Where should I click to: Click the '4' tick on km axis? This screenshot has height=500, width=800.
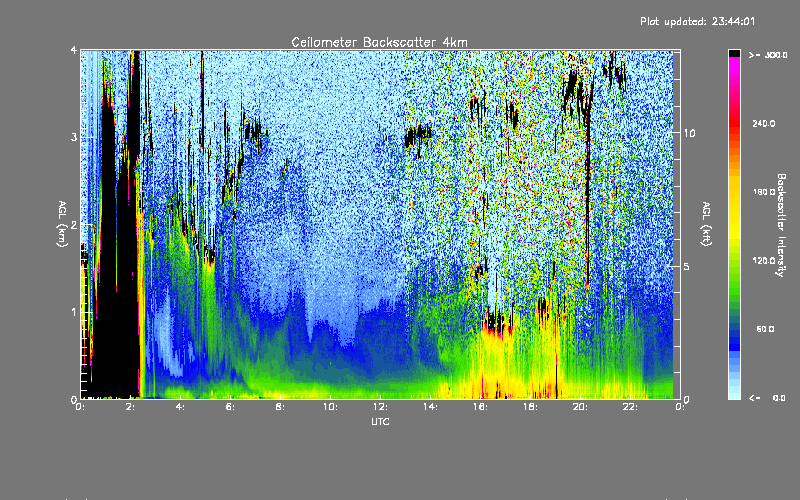pyautogui.click(x=74, y=50)
